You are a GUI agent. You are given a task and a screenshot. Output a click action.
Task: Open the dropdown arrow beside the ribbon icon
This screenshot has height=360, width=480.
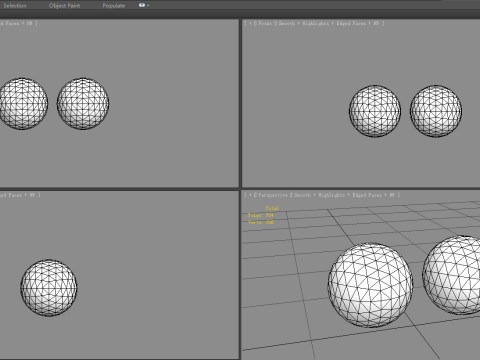148,6
